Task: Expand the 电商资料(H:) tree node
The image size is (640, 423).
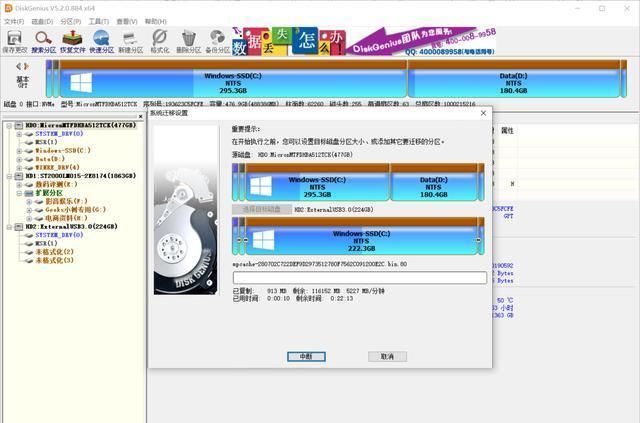Action: 29,218
